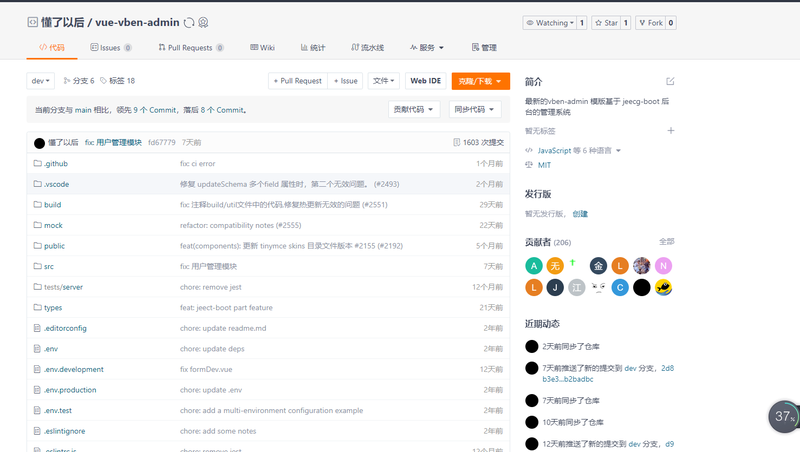The width and height of the screenshot is (800, 452).
Task: Add a tag with the plus icon beside 暂无标签
Action: (670, 131)
